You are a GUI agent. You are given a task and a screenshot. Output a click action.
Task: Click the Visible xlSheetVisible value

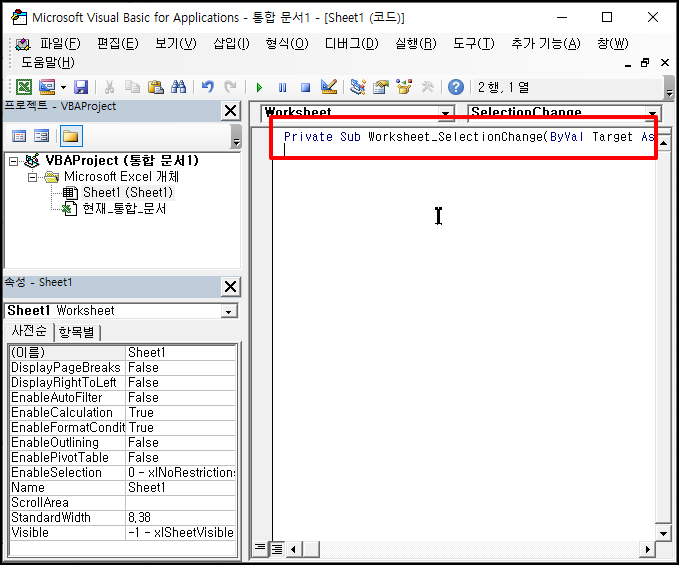click(x=181, y=533)
